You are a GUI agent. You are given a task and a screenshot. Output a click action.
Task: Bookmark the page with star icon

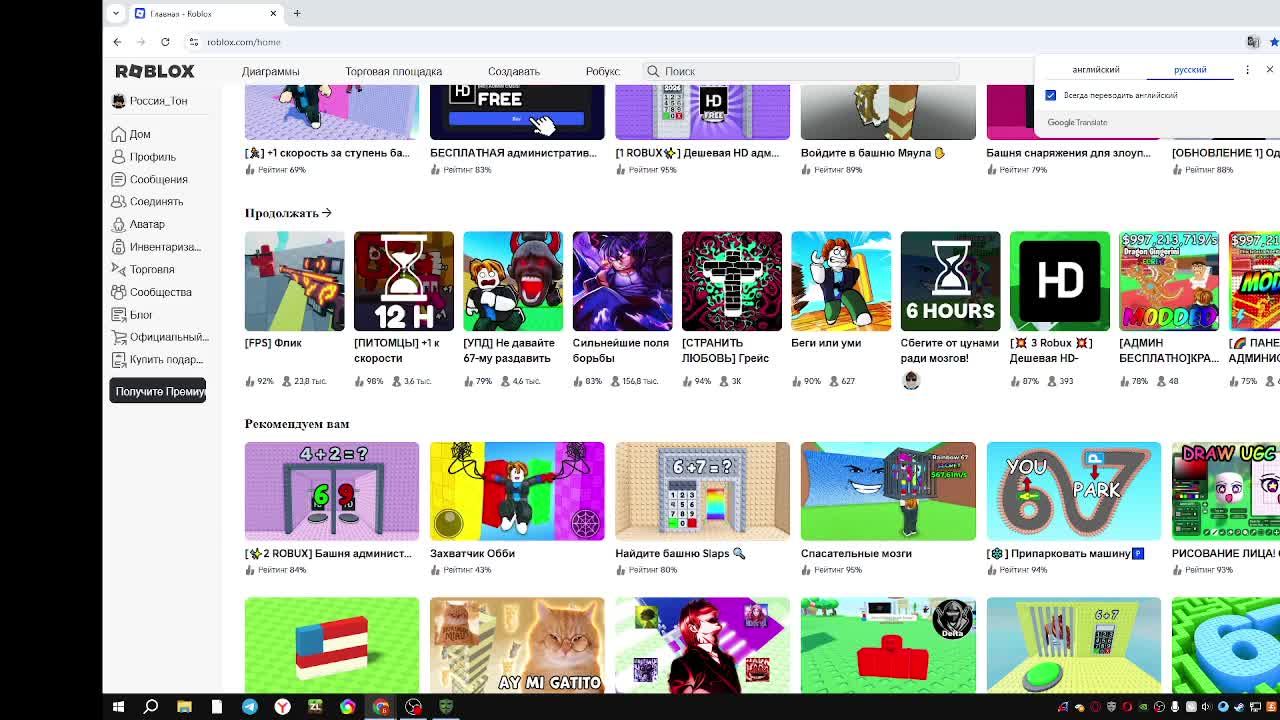tap(1274, 42)
